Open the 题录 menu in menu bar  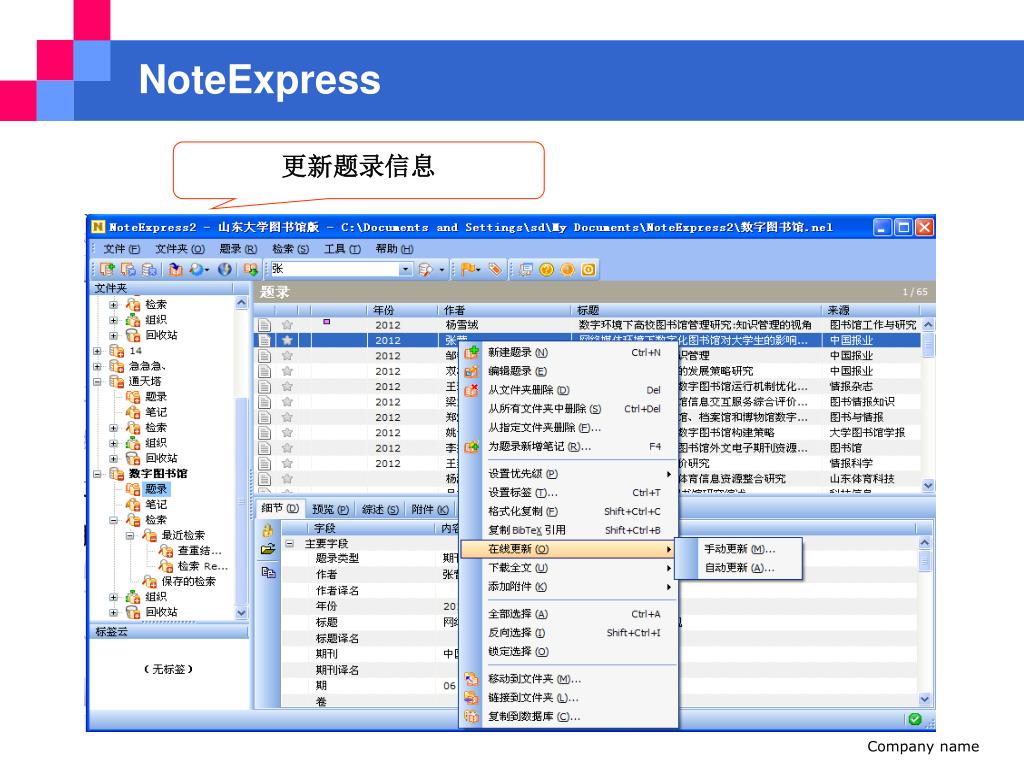pos(238,249)
